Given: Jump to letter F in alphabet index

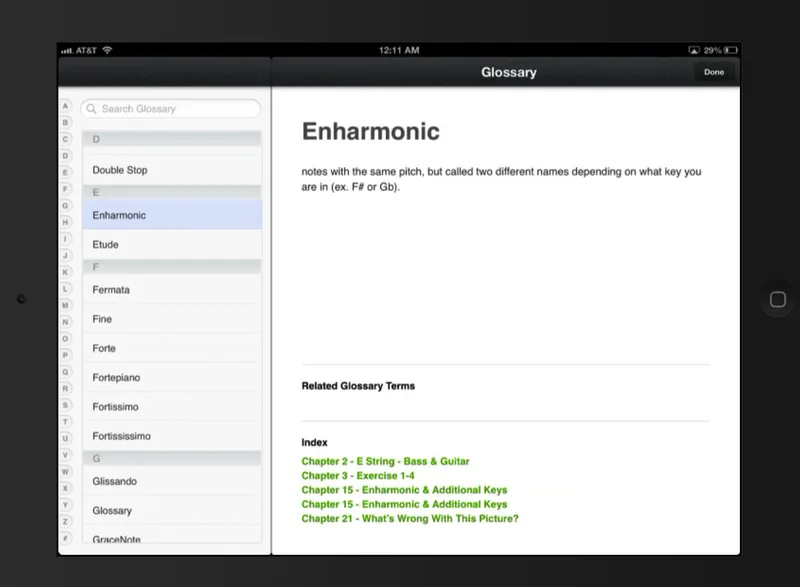Looking at the screenshot, I should [x=65, y=189].
